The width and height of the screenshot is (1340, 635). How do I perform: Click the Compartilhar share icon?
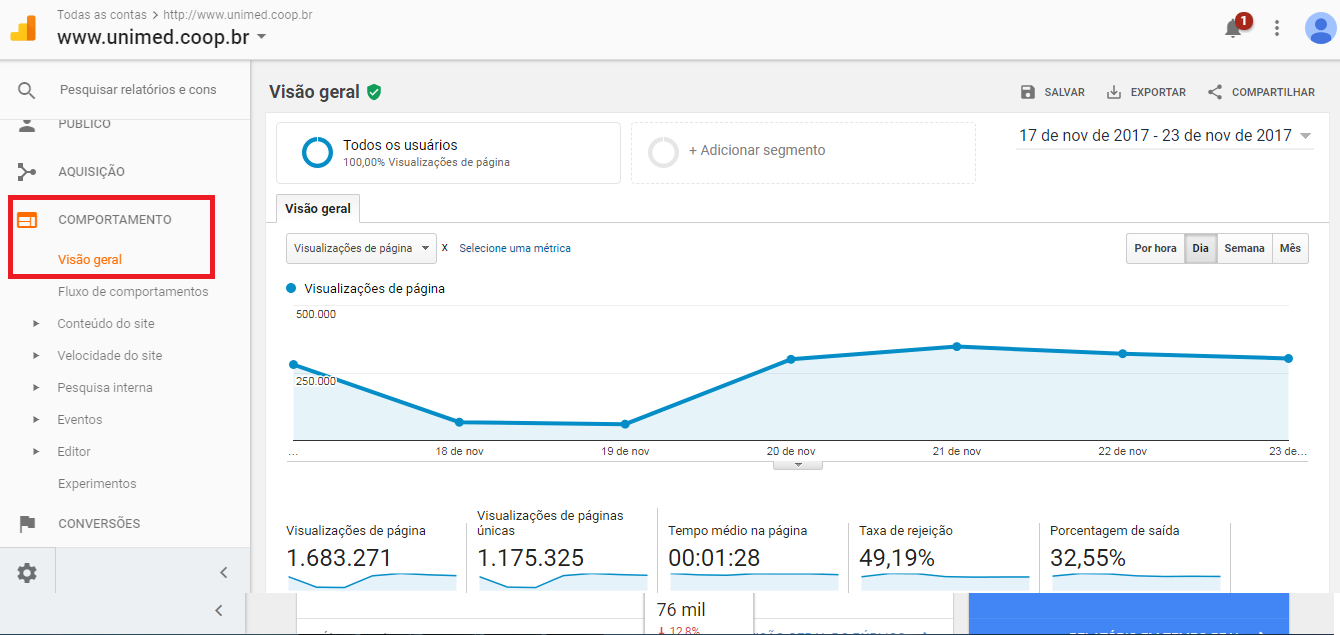coord(1215,92)
